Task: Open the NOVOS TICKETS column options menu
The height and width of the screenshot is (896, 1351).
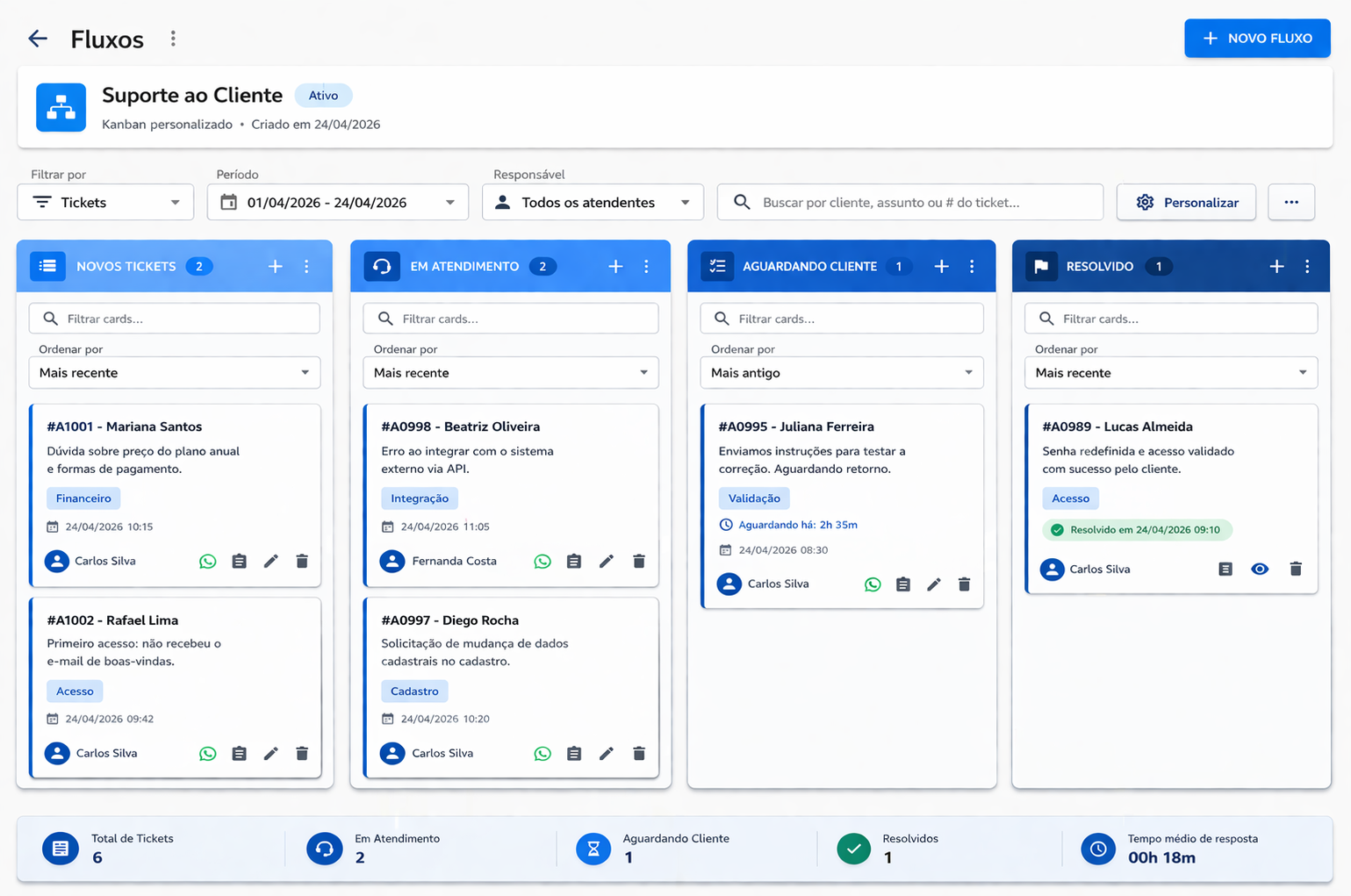Action: [x=306, y=266]
